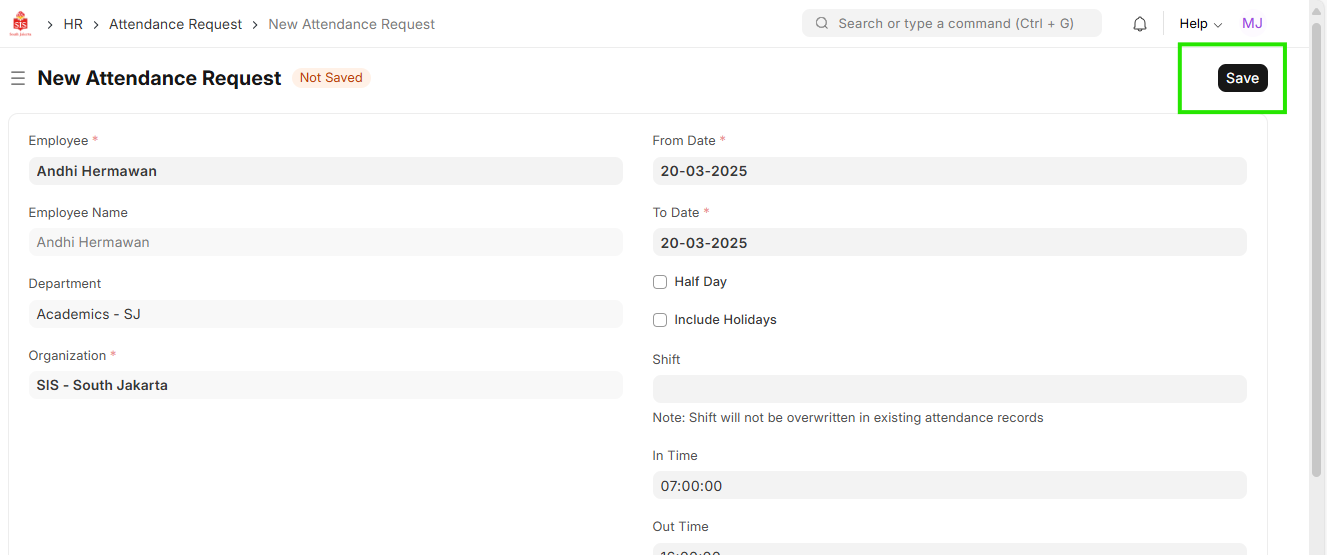Image resolution: width=1327 pixels, height=555 pixels.
Task: Select the Shift input field
Action: coord(949,389)
